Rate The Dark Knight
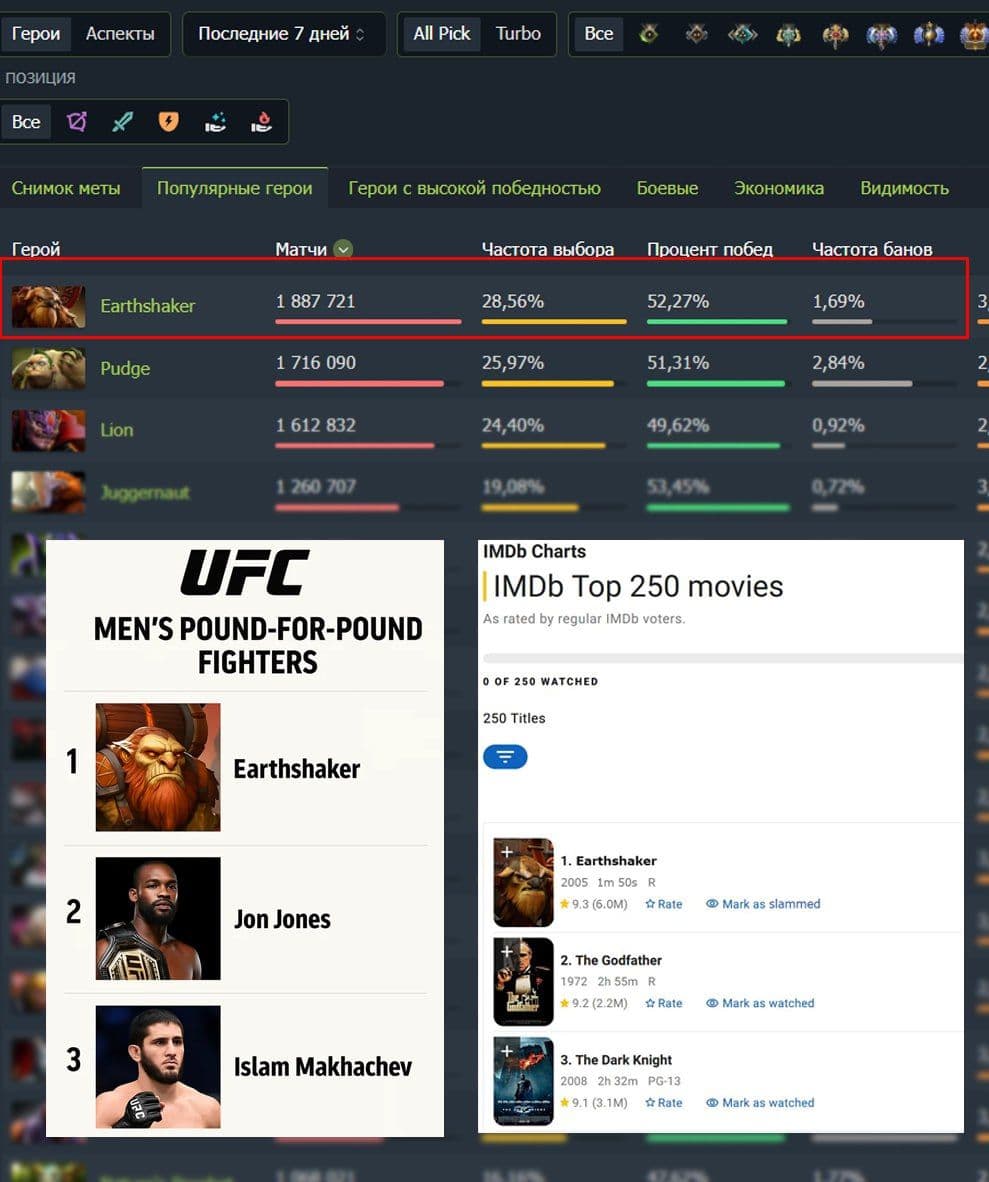Viewport: 989px width, 1182px height. point(664,1103)
